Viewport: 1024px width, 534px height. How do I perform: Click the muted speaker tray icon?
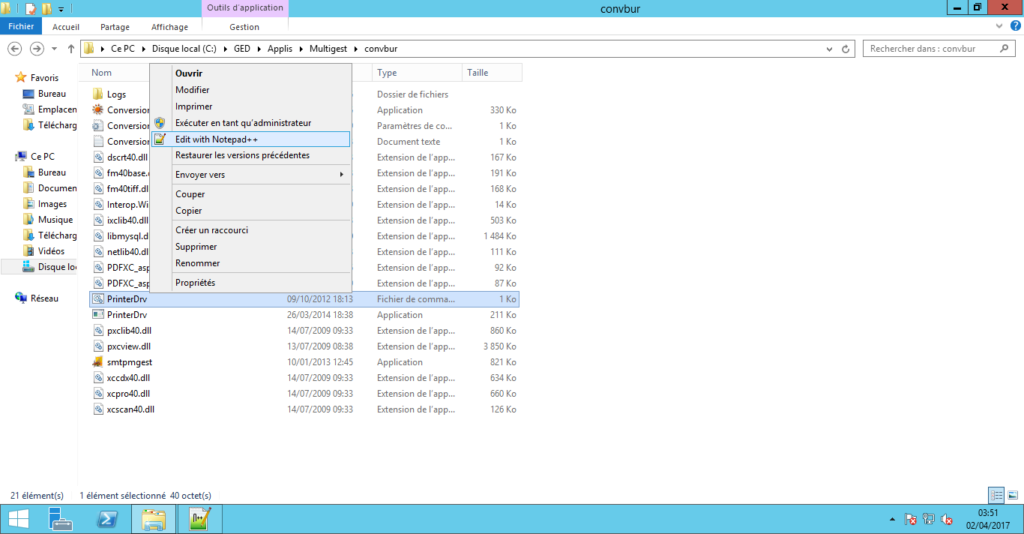click(x=946, y=519)
